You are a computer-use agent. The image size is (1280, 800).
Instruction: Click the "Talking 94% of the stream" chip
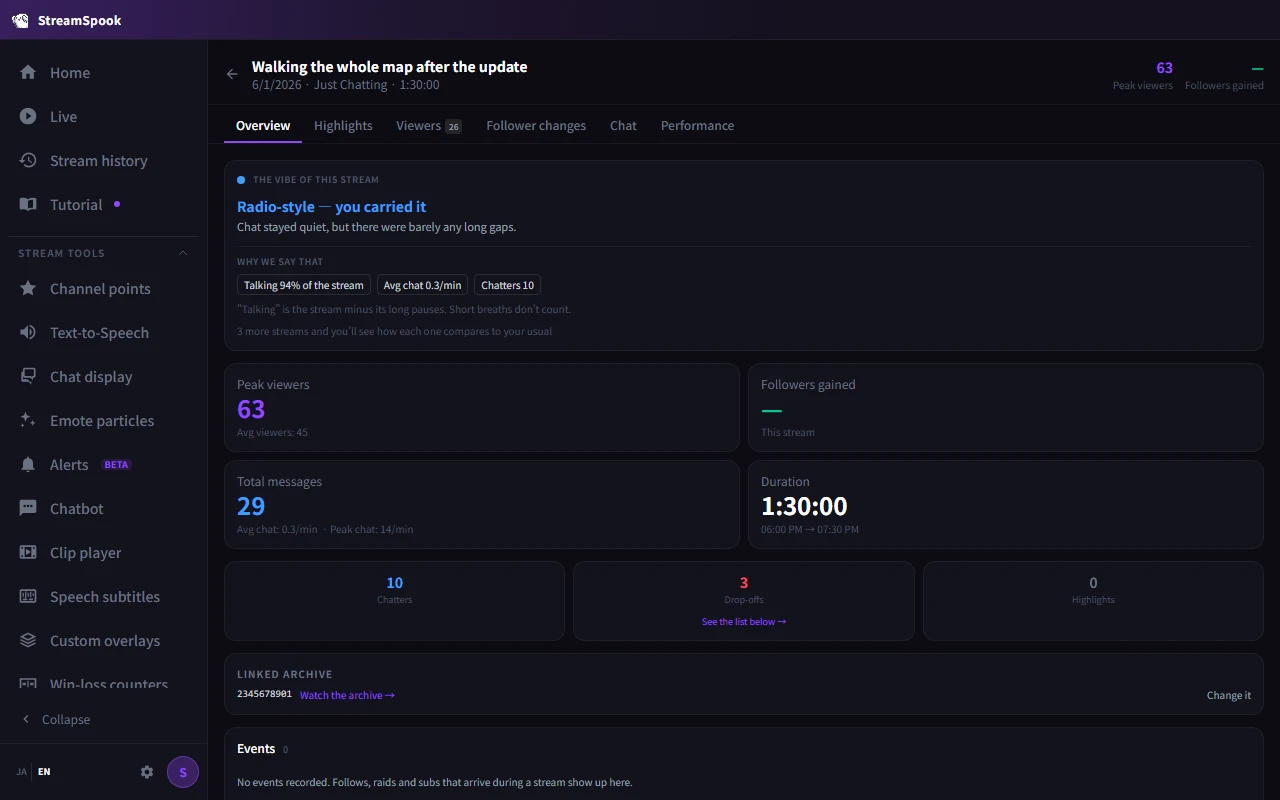coord(304,285)
